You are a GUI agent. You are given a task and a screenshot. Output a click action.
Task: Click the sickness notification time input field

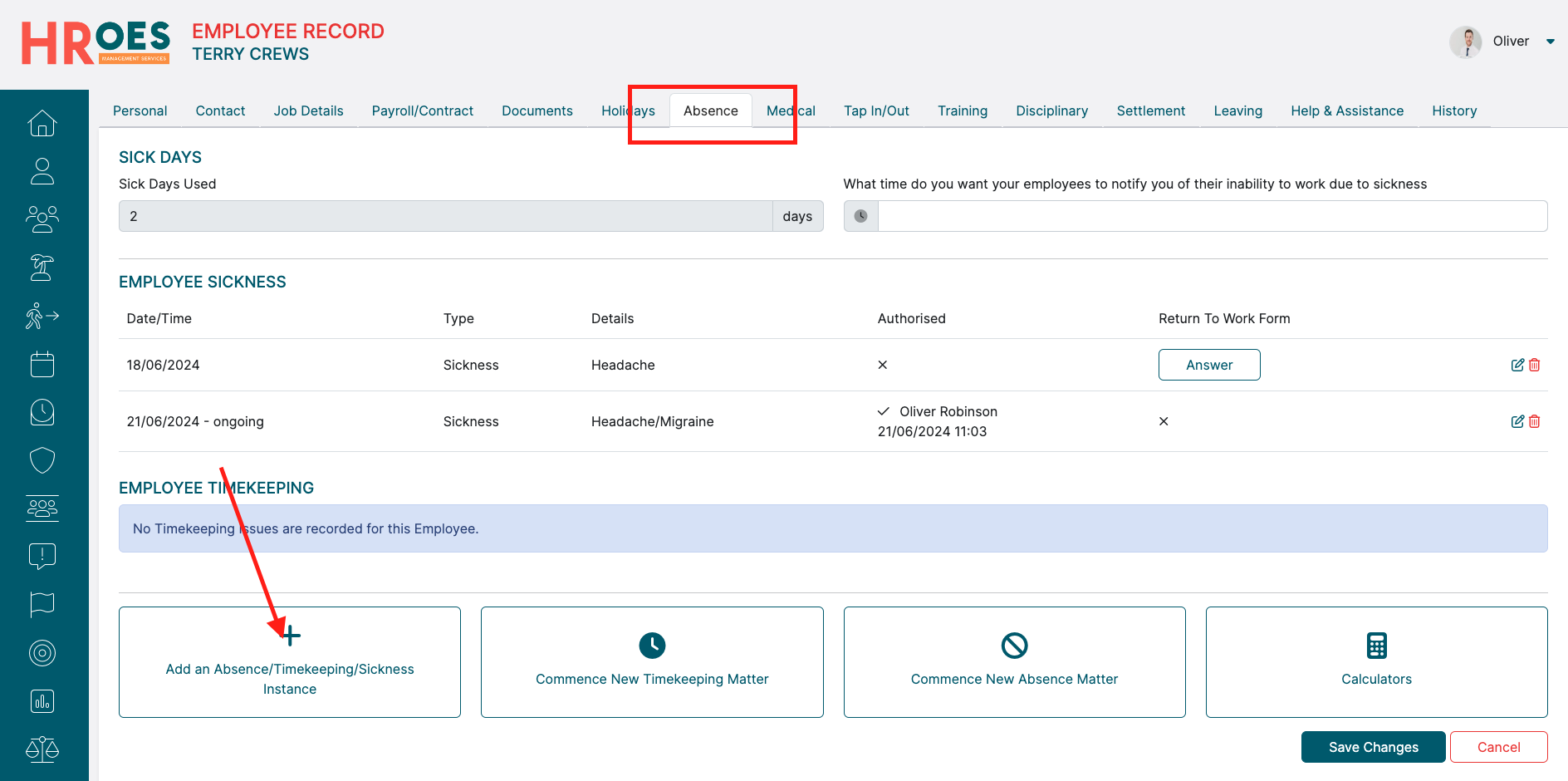1212,216
